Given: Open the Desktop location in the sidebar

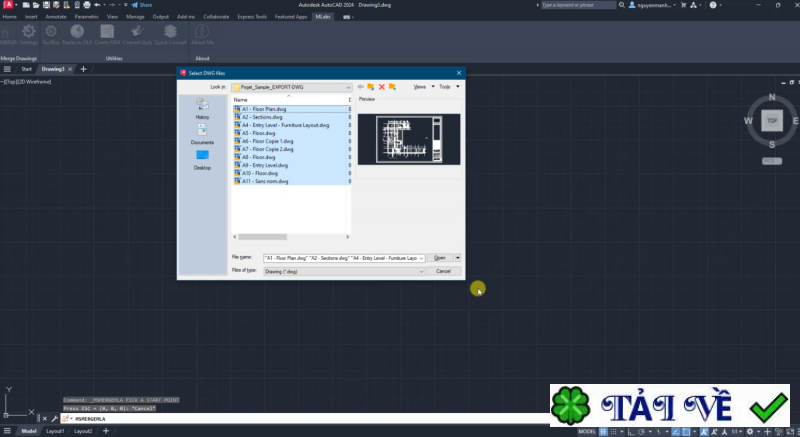Looking at the screenshot, I should [x=202, y=159].
